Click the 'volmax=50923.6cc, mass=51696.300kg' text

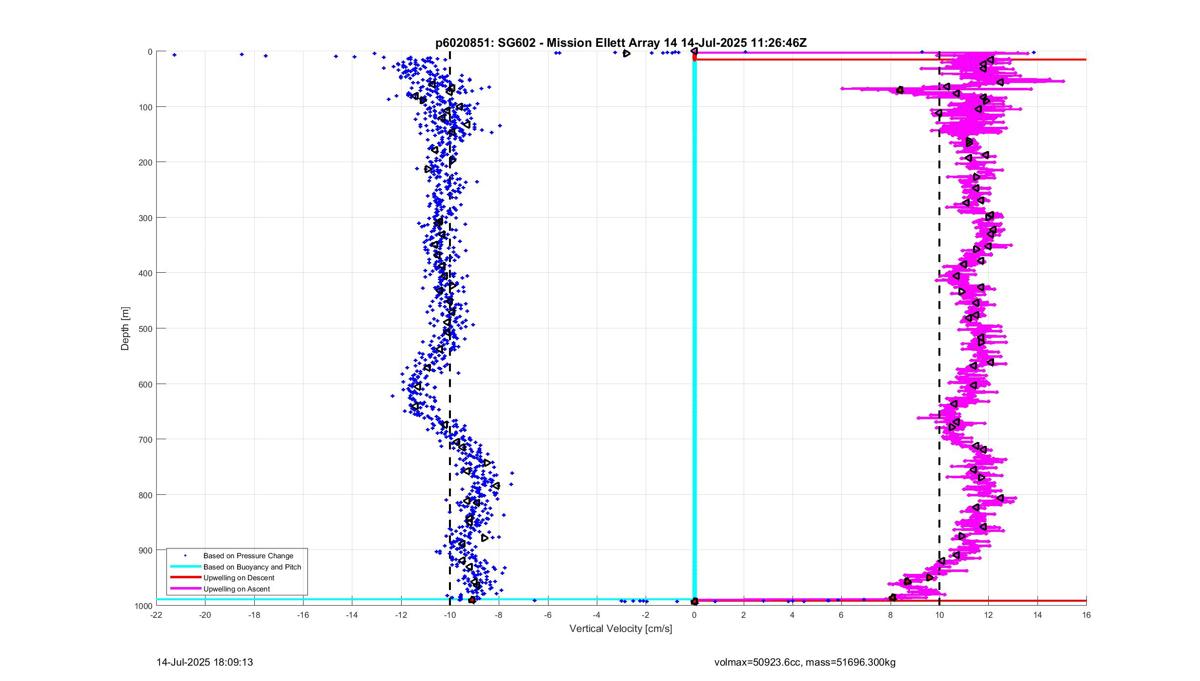tap(805, 662)
